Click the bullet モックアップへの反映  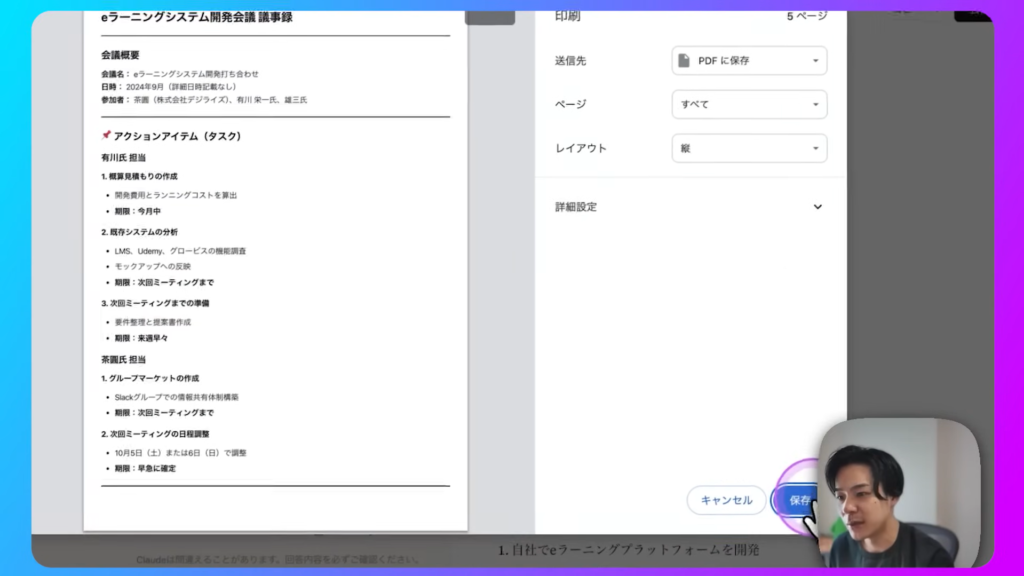coord(153,266)
